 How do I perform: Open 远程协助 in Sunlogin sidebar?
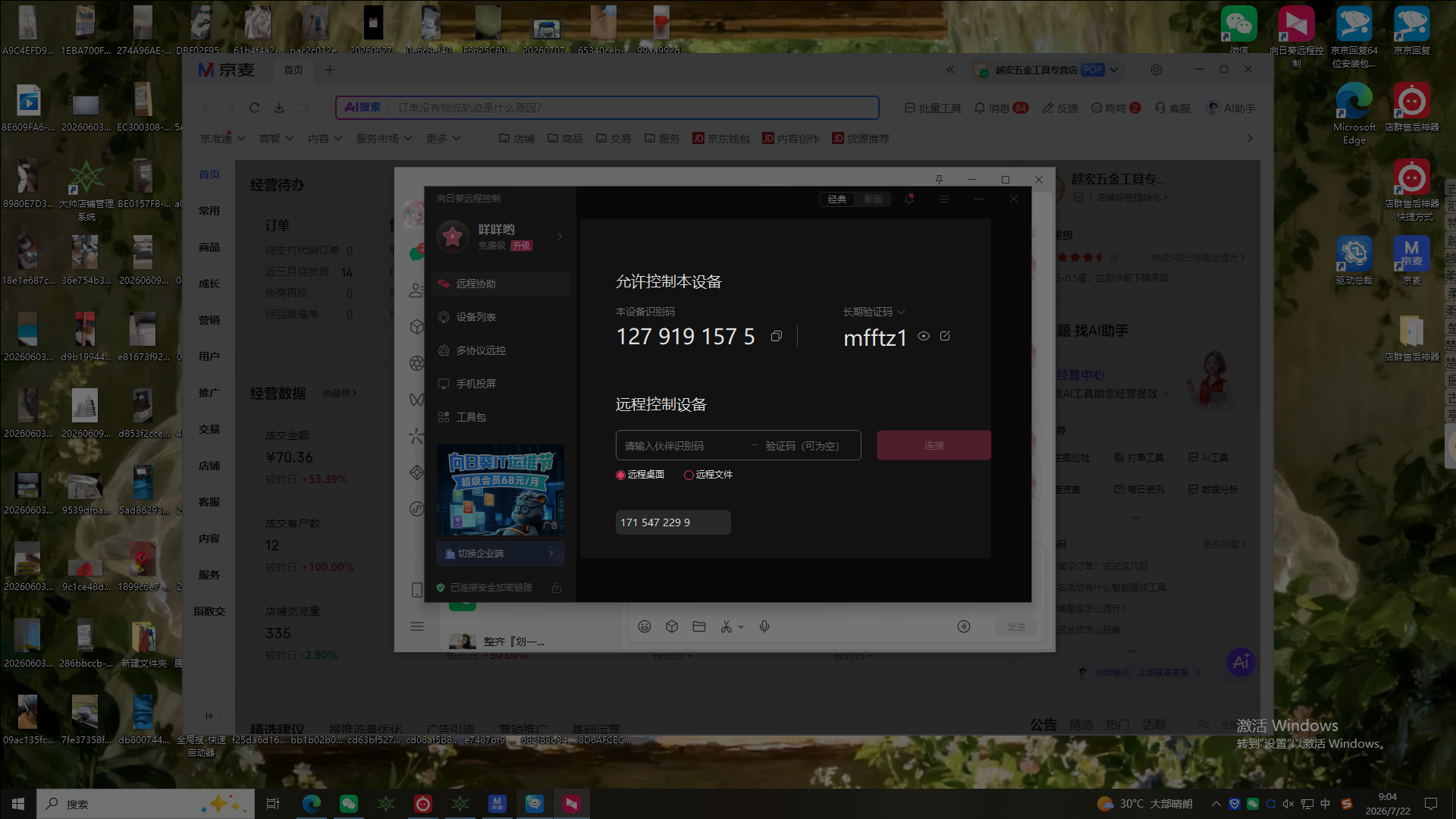[500, 284]
